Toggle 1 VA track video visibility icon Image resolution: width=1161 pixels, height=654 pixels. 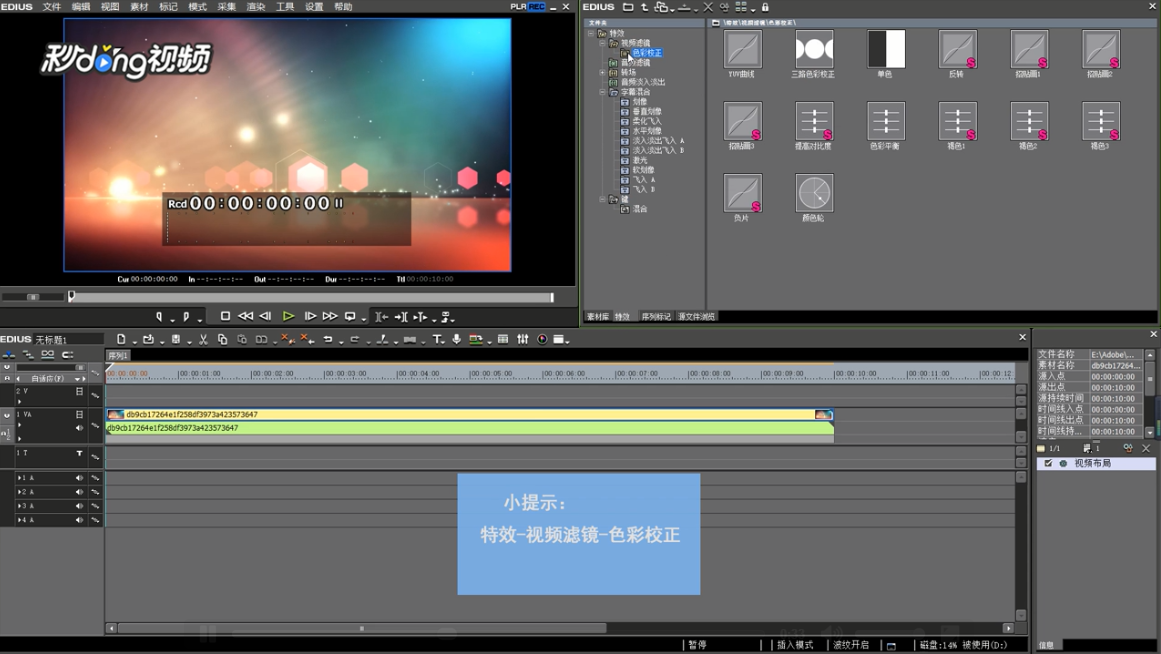(x=79, y=415)
